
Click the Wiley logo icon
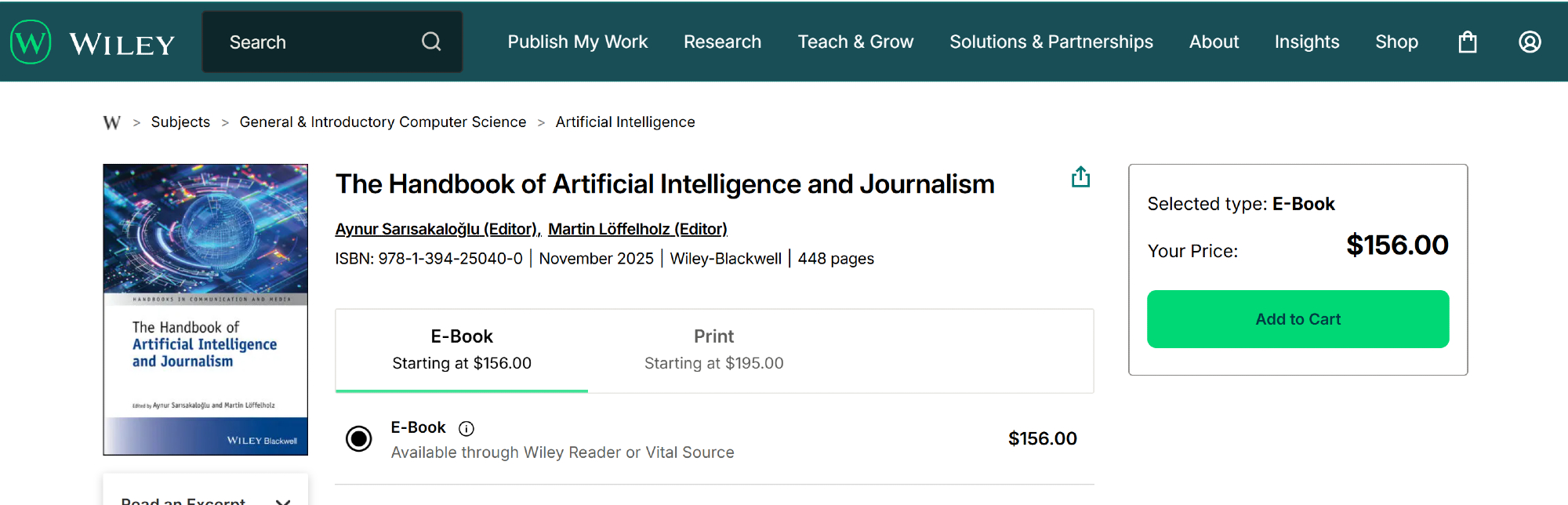click(x=31, y=42)
